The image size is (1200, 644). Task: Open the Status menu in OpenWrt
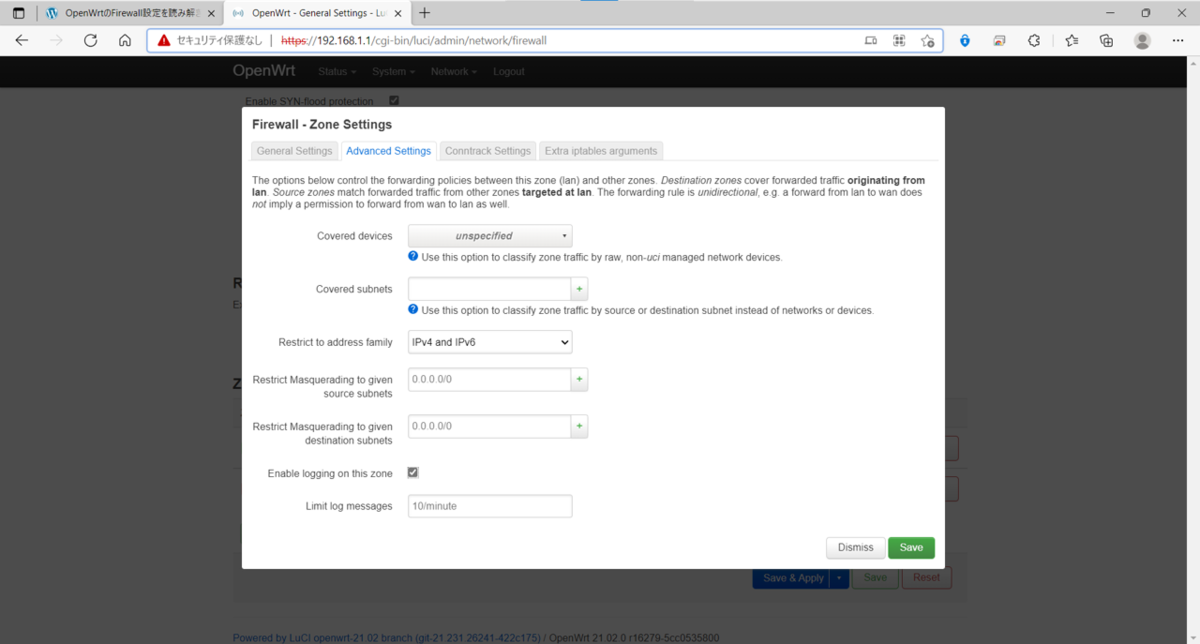coord(337,72)
